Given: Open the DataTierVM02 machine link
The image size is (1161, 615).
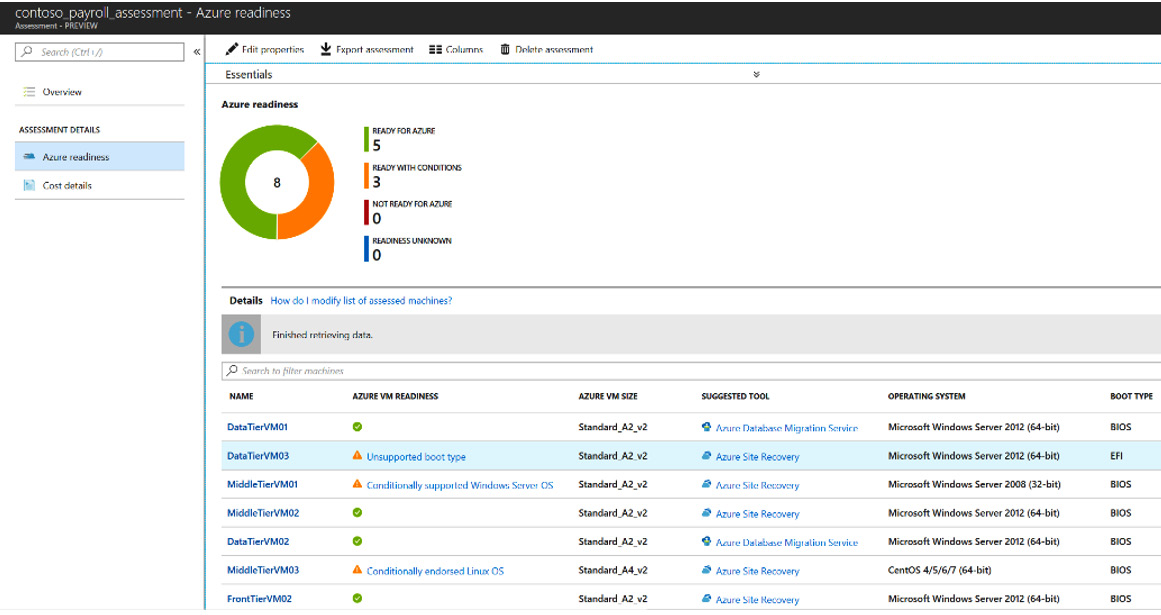Looking at the screenshot, I should pos(258,541).
